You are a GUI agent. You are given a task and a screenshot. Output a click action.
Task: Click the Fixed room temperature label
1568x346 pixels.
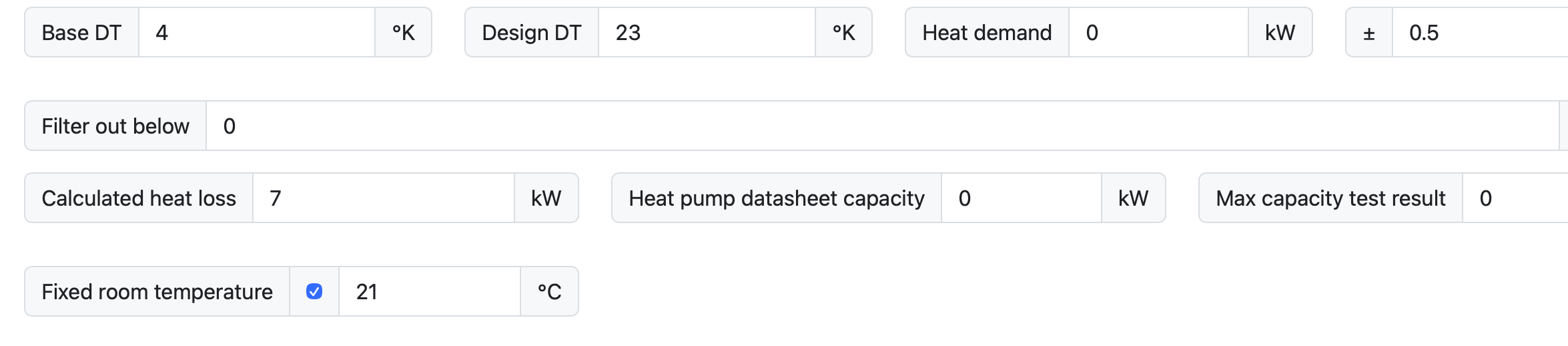click(157, 292)
